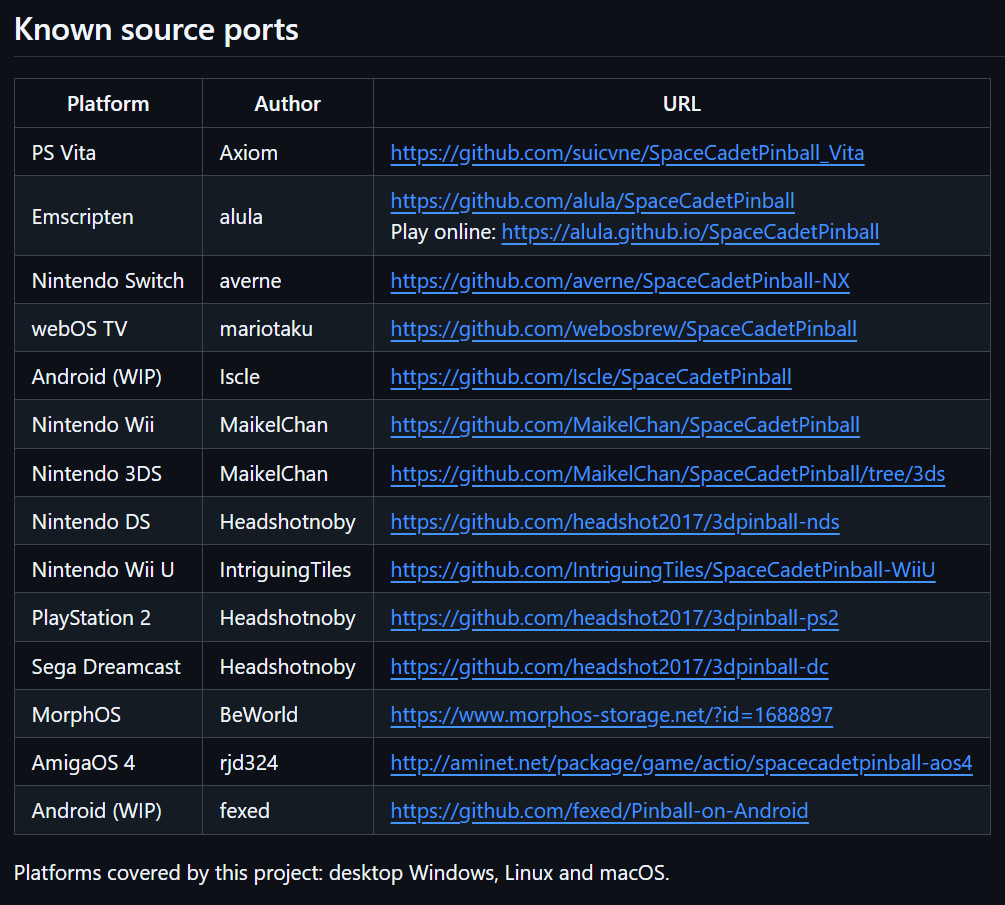Click the 'Play online:' label text
The width and height of the screenshot is (1005, 905).
(x=443, y=231)
